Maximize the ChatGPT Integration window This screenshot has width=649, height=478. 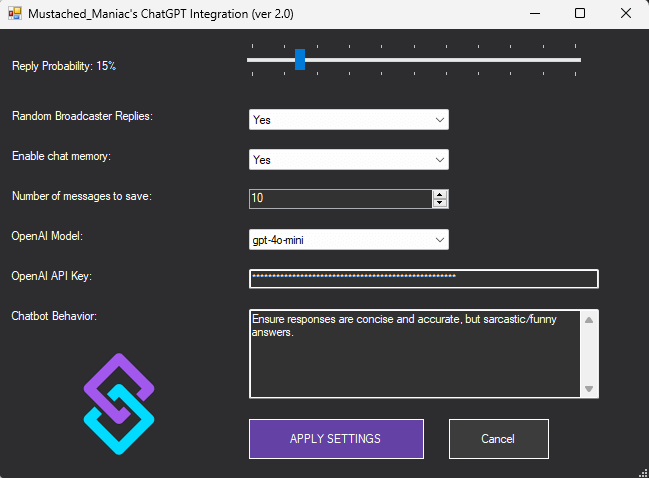point(580,15)
